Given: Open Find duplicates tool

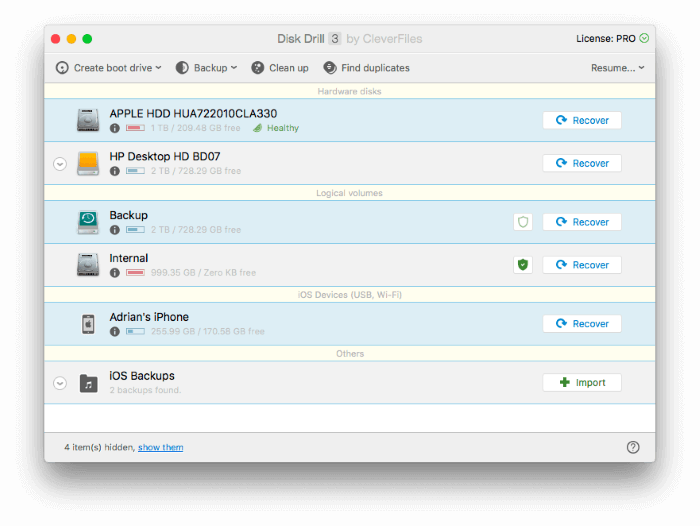Looking at the screenshot, I should [x=367, y=68].
